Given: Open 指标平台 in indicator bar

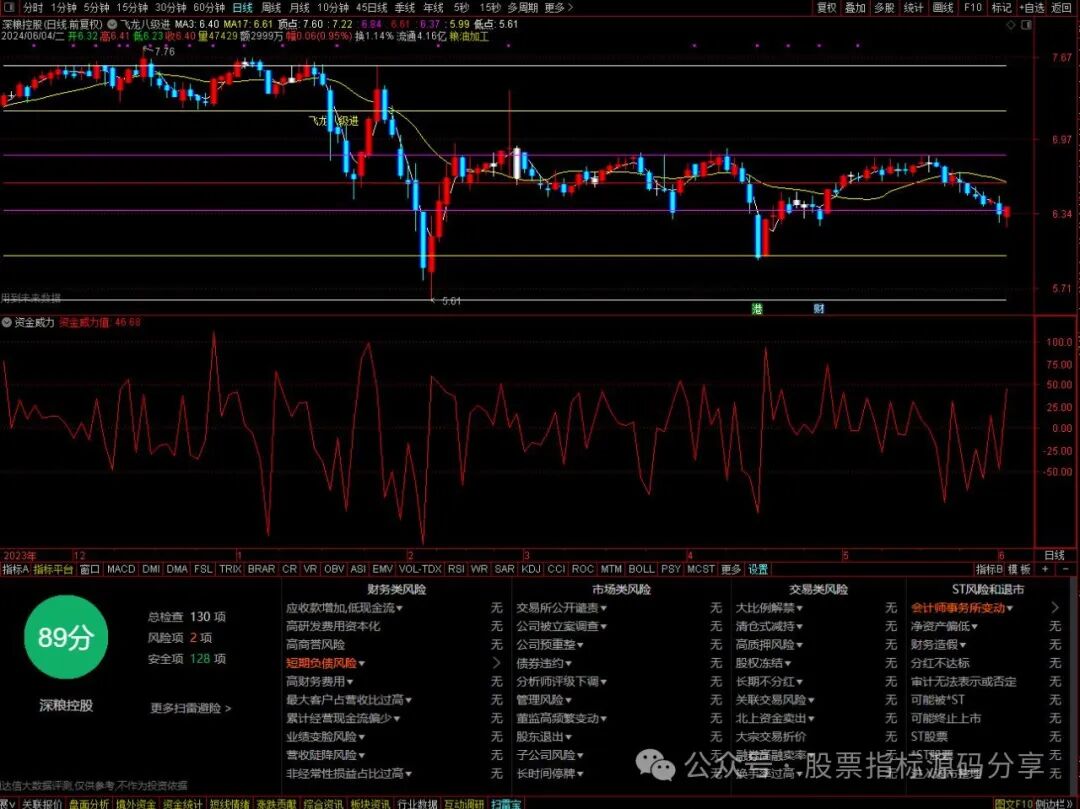Looking at the screenshot, I should coord(53,569).
